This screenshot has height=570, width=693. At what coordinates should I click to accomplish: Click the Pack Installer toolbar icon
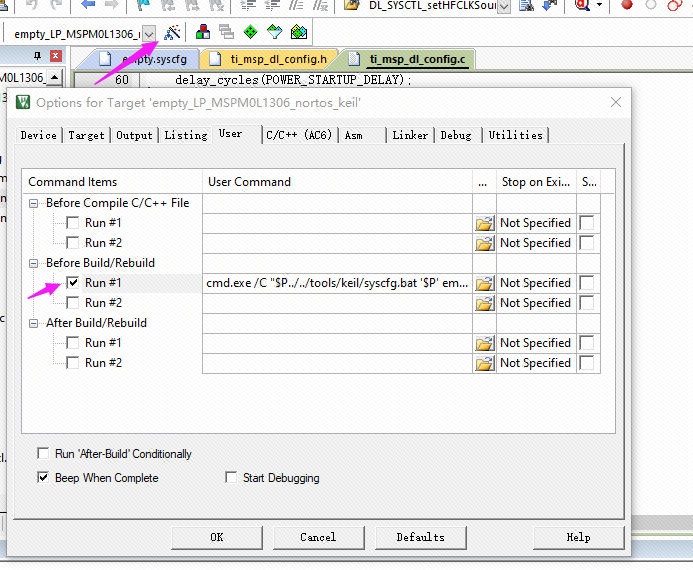[x=298, y=33]
